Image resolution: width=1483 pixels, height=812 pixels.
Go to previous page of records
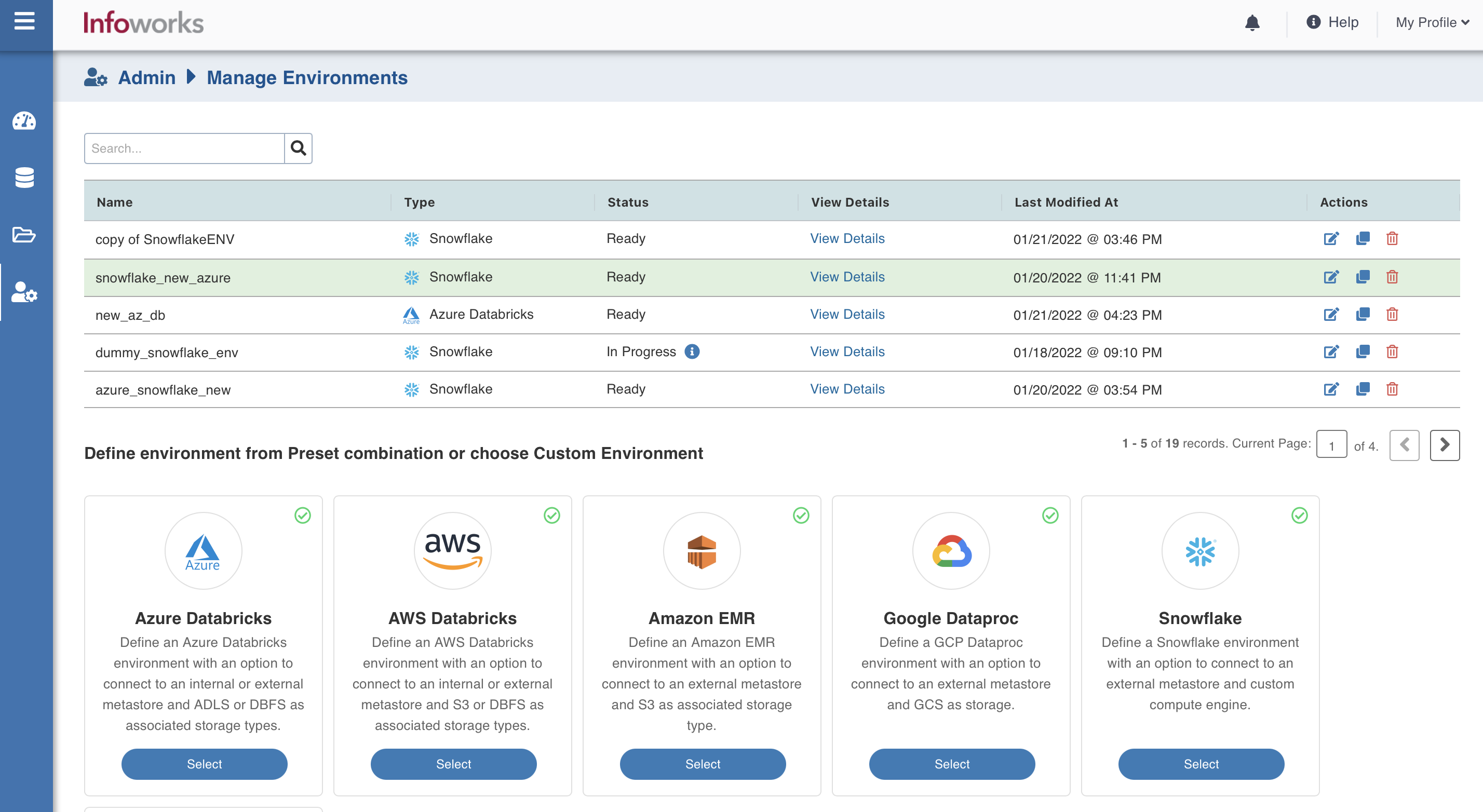pos(1404,445)
